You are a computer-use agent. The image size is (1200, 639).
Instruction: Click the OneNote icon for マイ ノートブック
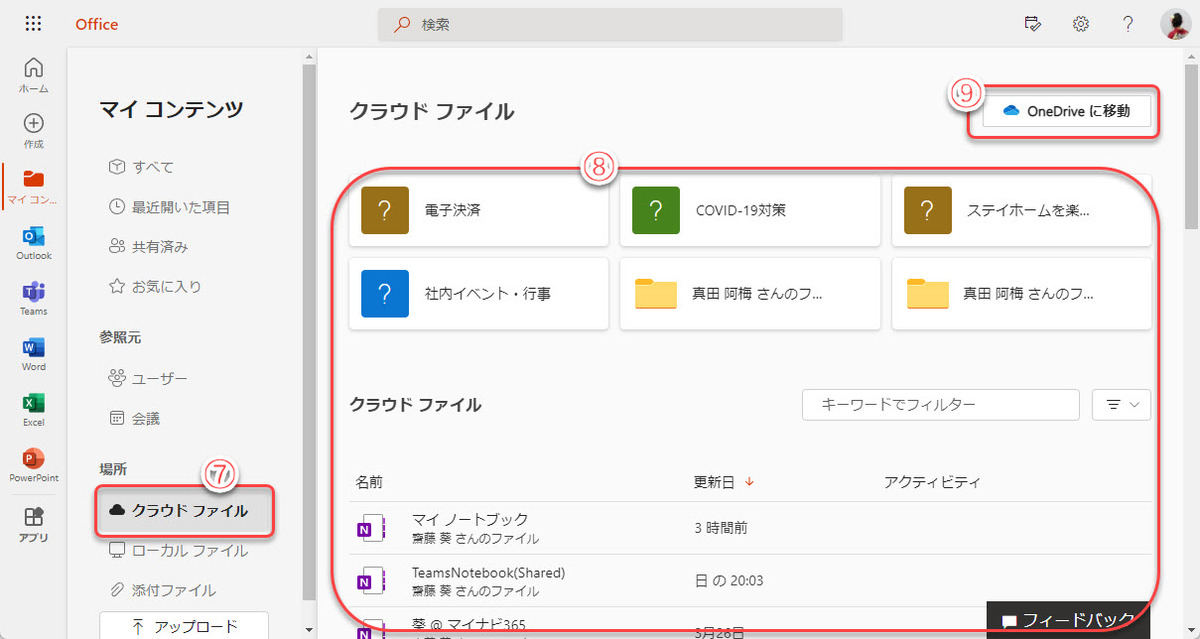coord(370,528)
